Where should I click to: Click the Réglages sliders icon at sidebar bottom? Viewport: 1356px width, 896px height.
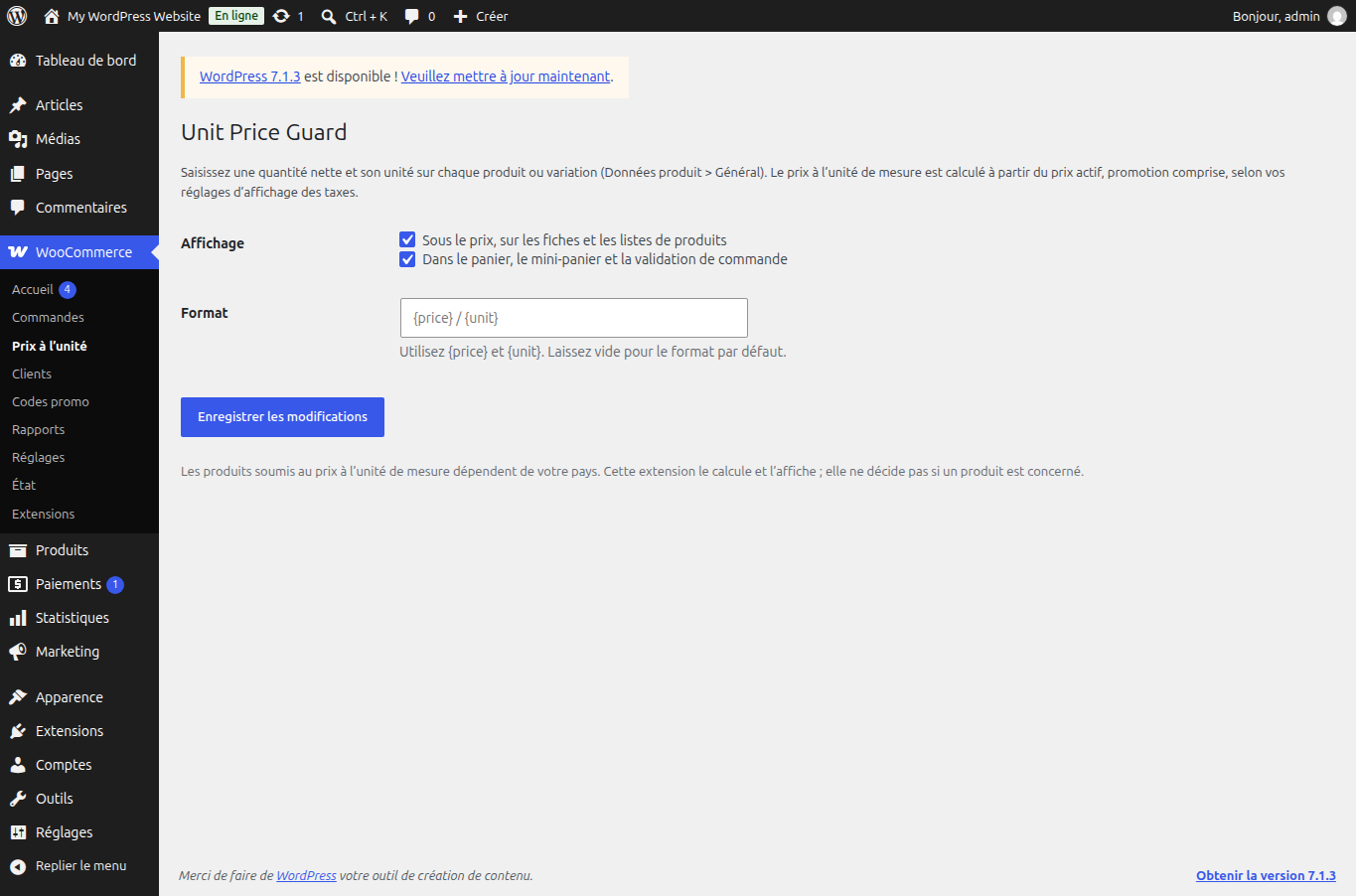coord(18,832)
